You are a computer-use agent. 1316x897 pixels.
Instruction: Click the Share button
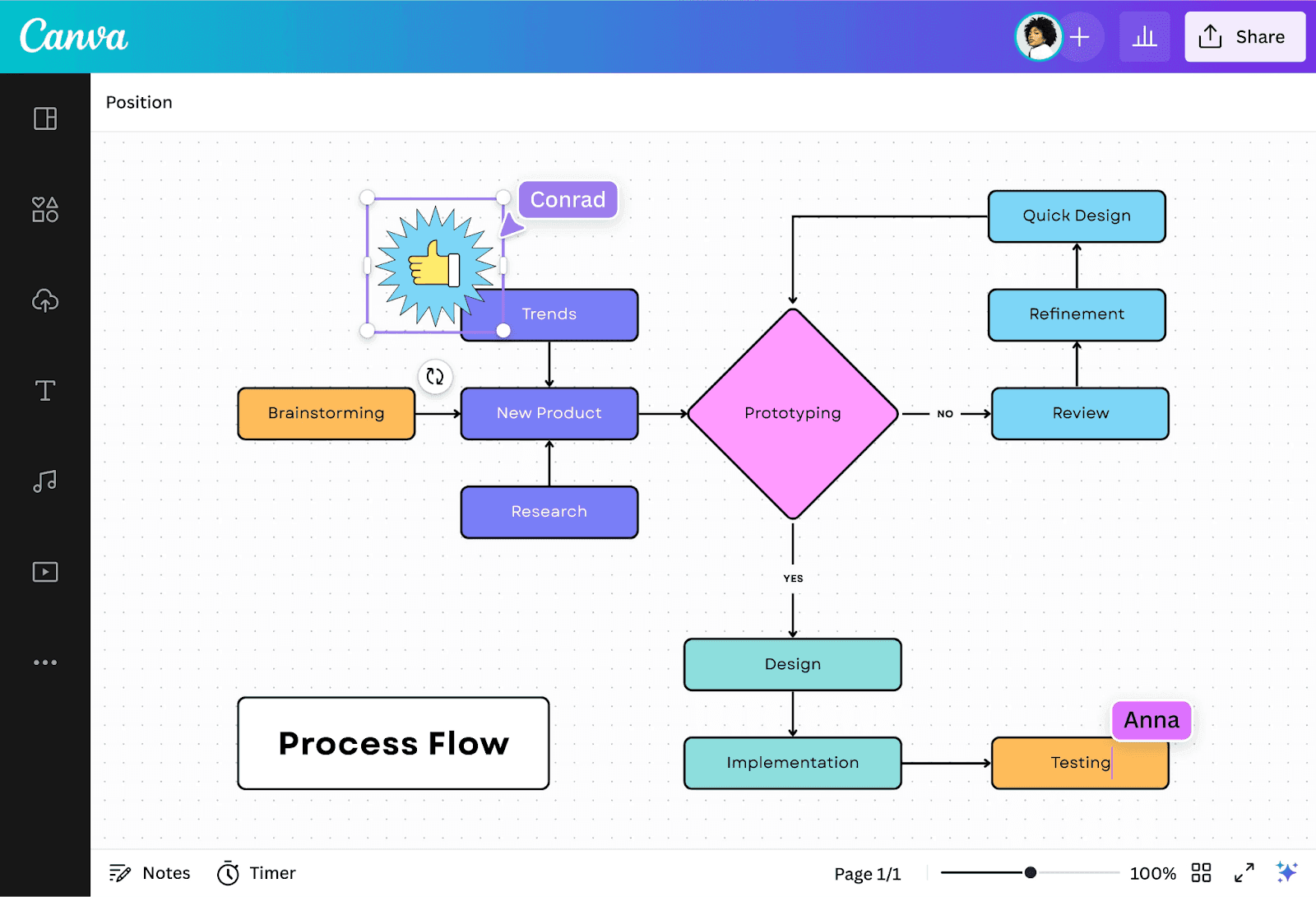(1244, 37)
